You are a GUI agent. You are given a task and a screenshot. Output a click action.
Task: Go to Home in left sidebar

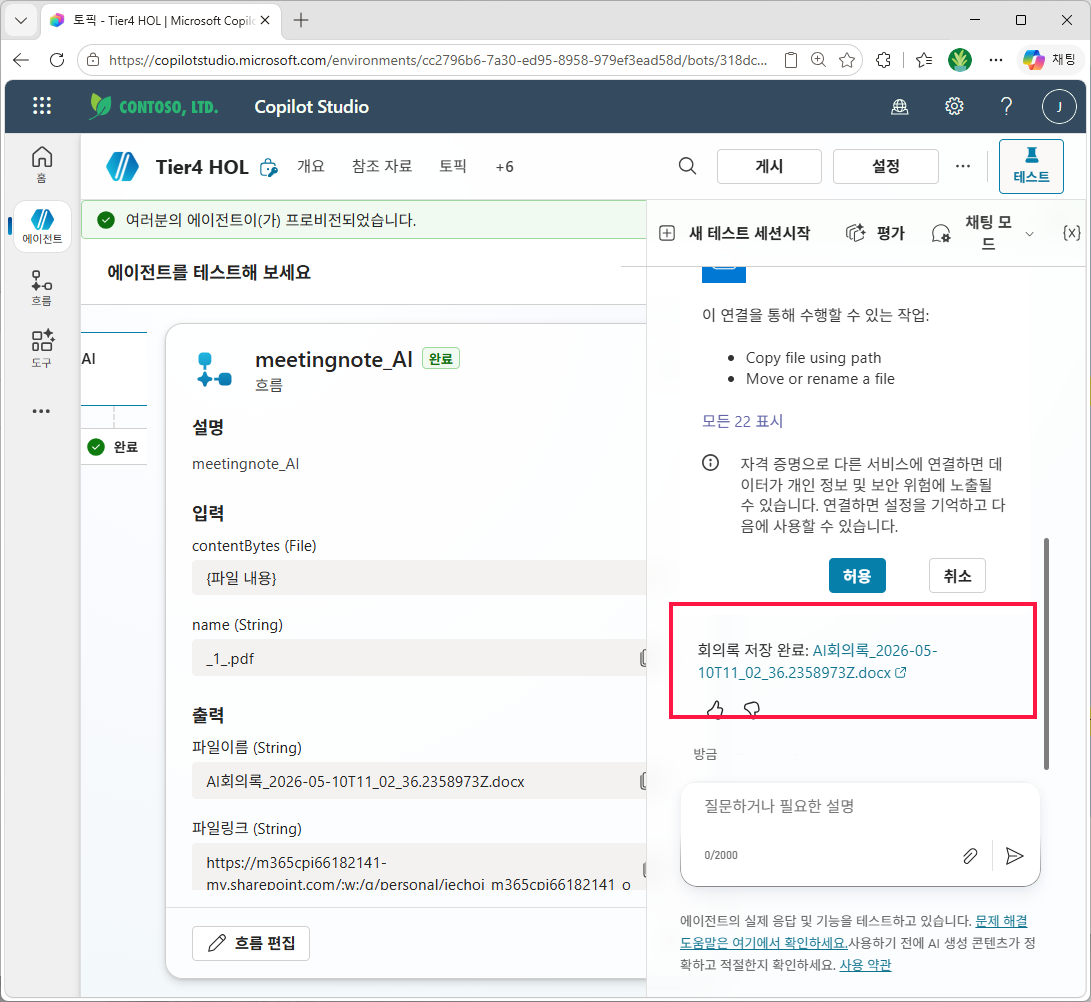(42, 164)
